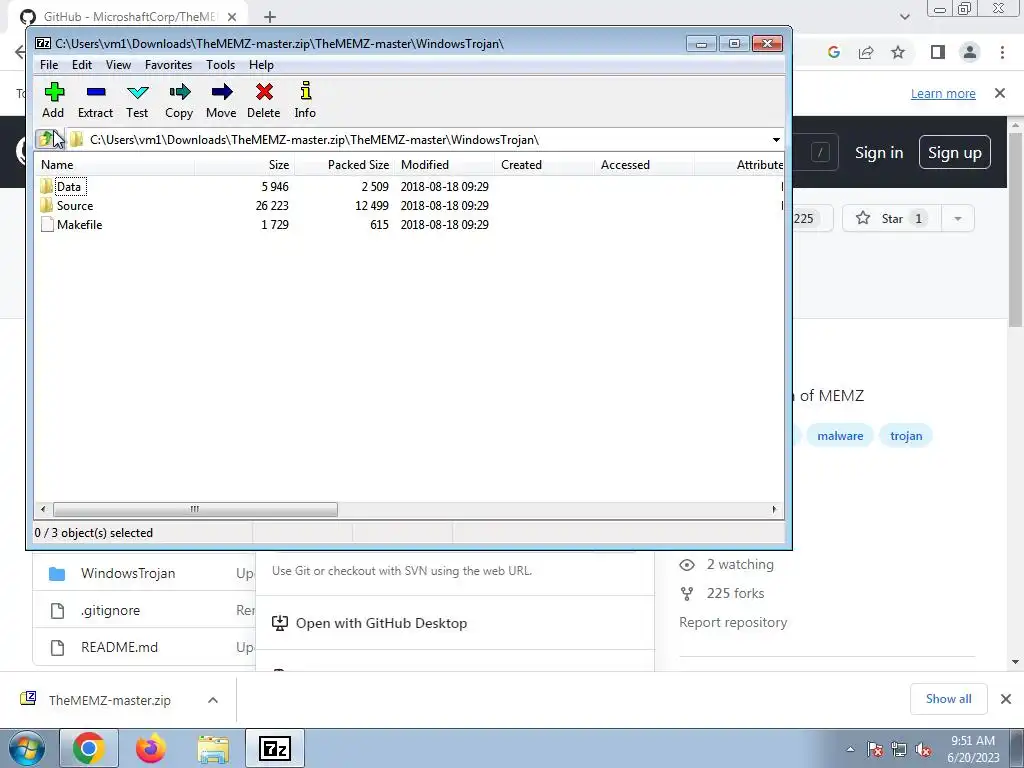Viewport: 1024px width, 768px height.
Task: Click the 7-Zip horizontal scrollbar thumb
Action: coord(195,509)
